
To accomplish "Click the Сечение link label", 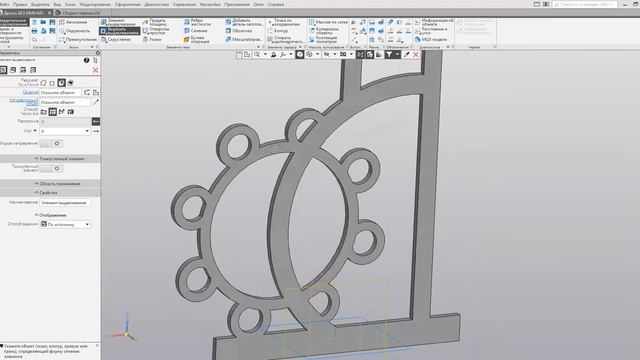I will (31, 92).
